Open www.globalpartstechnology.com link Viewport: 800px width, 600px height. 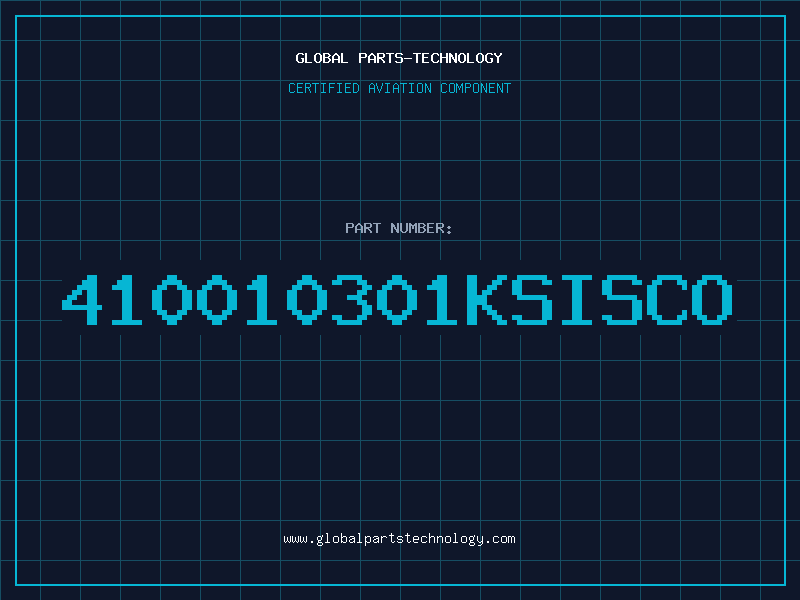click(x=399, y=539)
